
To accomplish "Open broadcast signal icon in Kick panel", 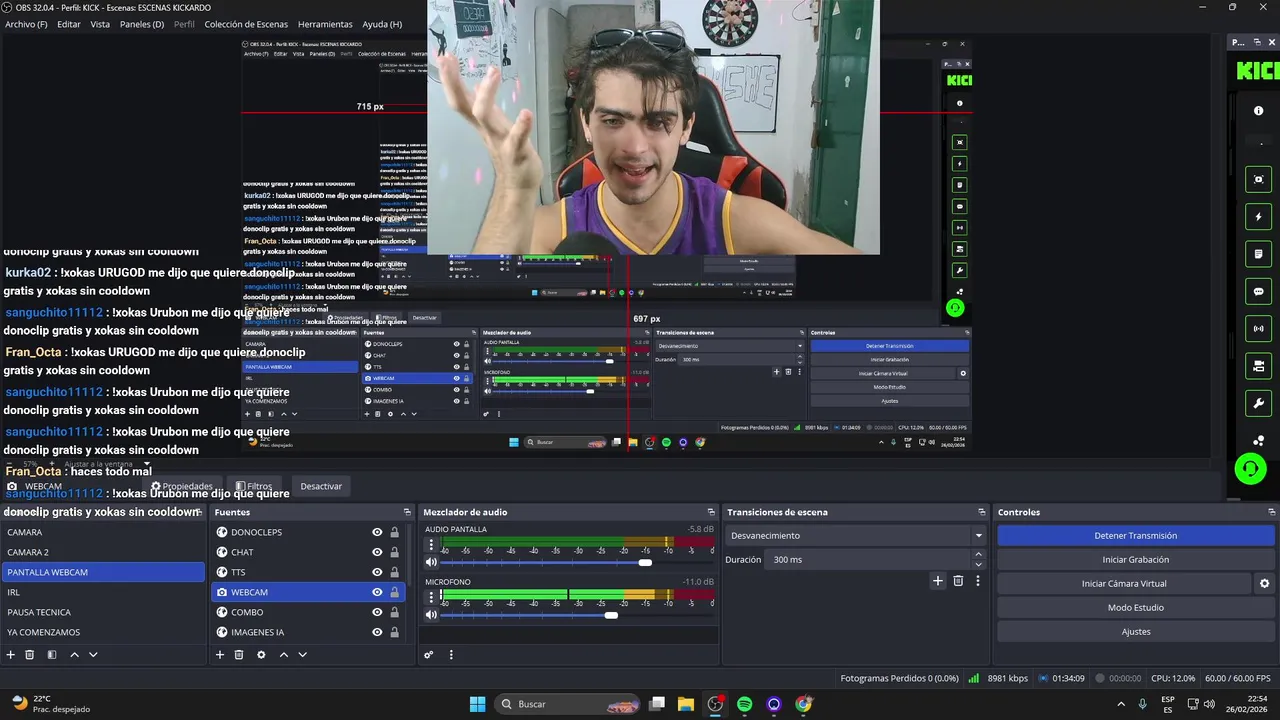I will 1259,329.
